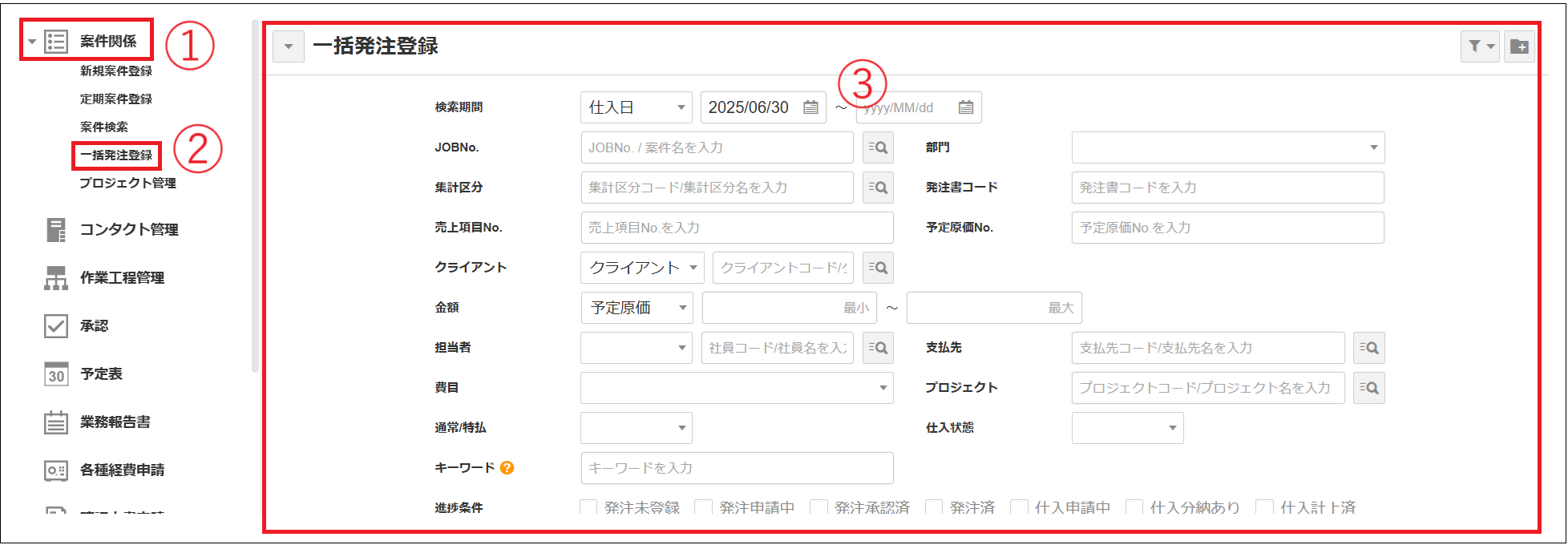
Task: Click the filter funnel icon button
Action: [x=1479, y=46]
